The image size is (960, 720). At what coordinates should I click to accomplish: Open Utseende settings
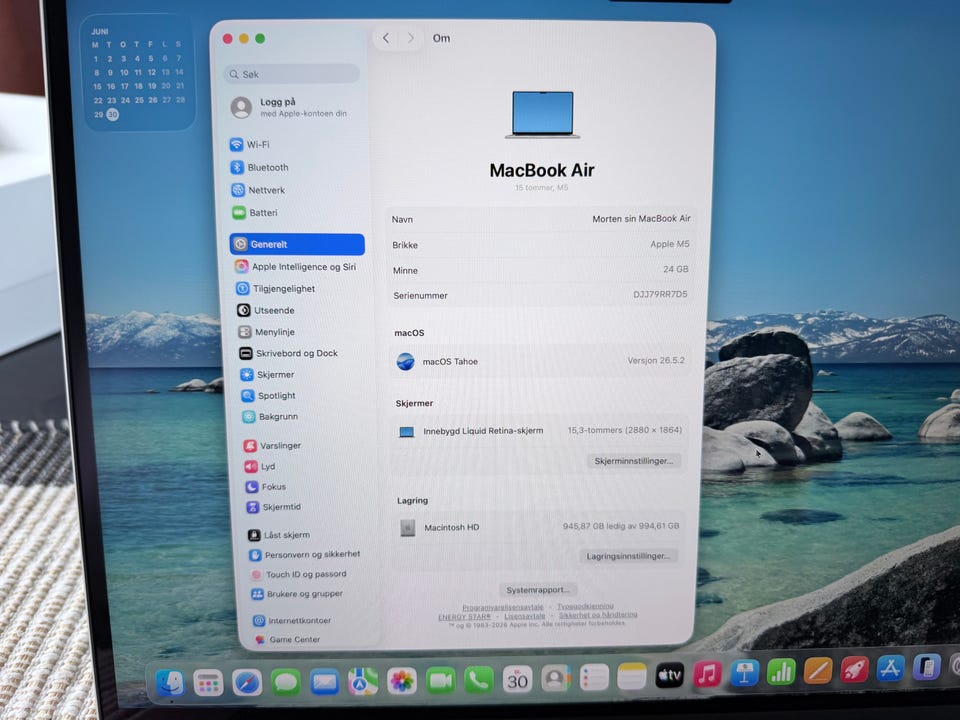[x=266, y=310]
